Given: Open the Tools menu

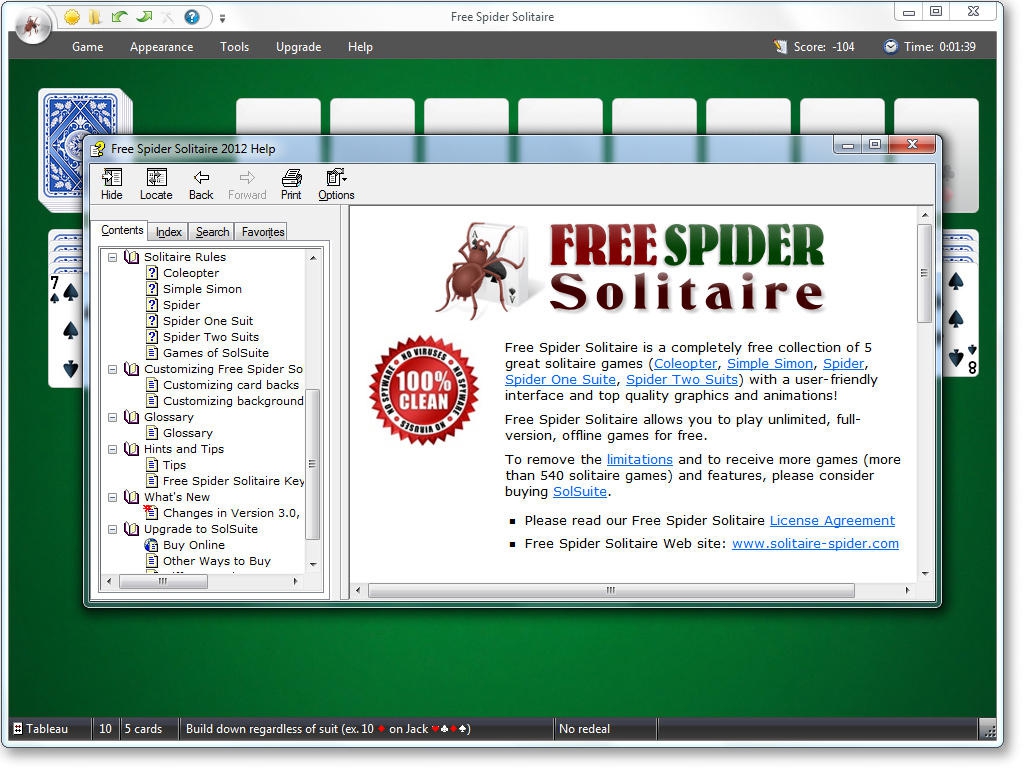Looking at the screenshot, I should 234,47.
